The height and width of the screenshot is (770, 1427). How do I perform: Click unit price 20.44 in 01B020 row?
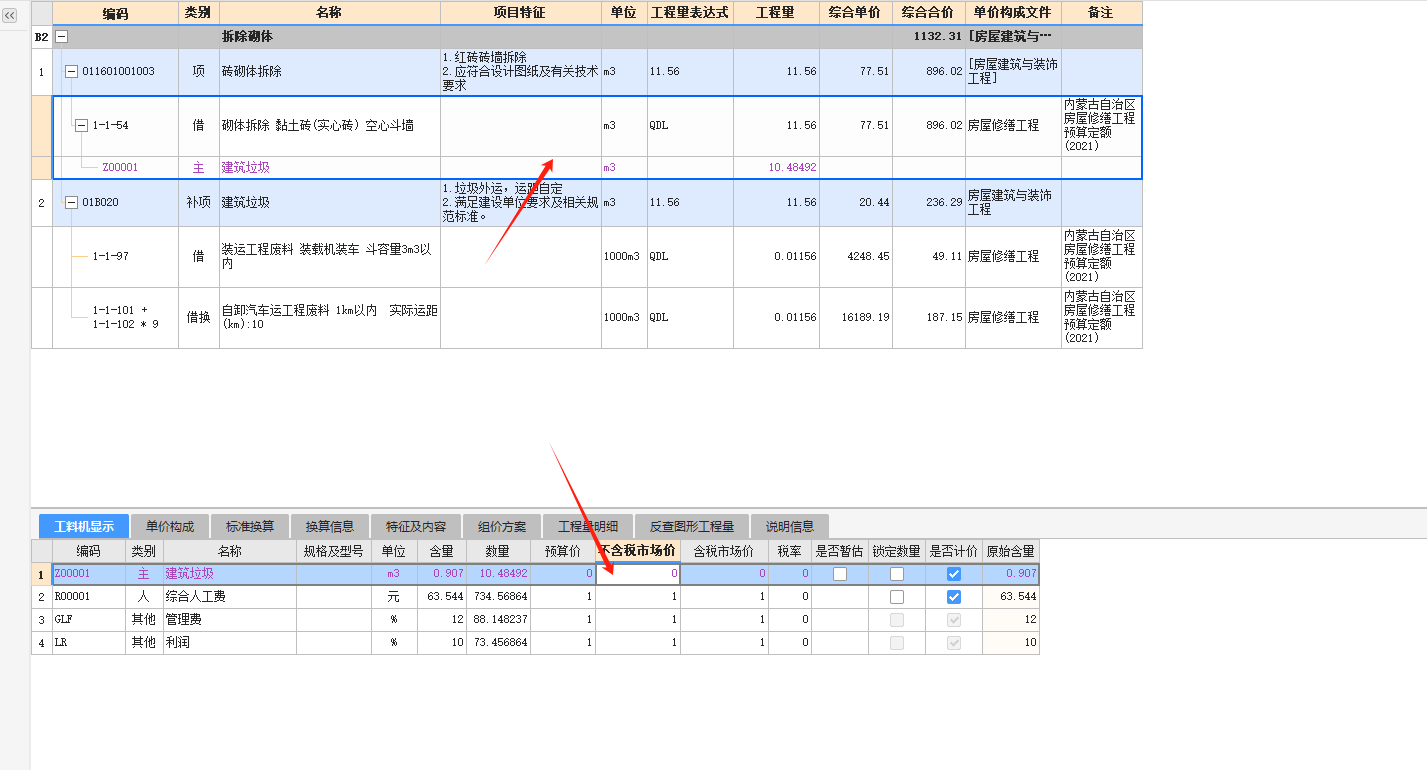pyautogui.click(x=875, y=203)
